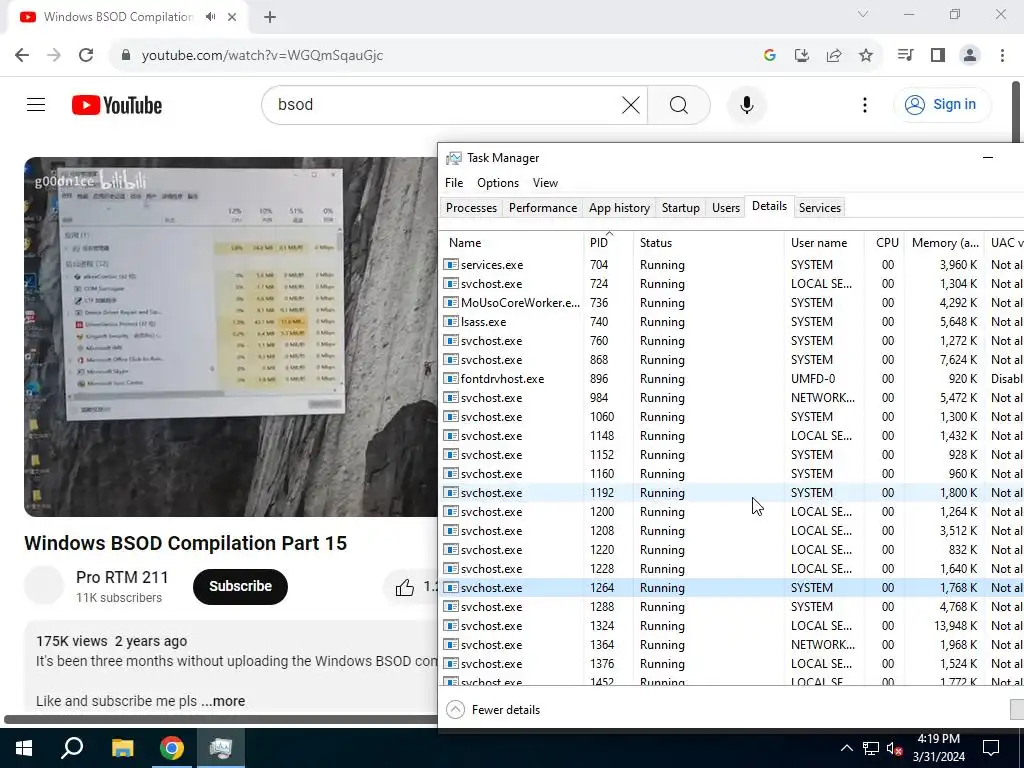The image size is (1024, 768).
Task: Sort by Status column header
Action: (709, 242)
